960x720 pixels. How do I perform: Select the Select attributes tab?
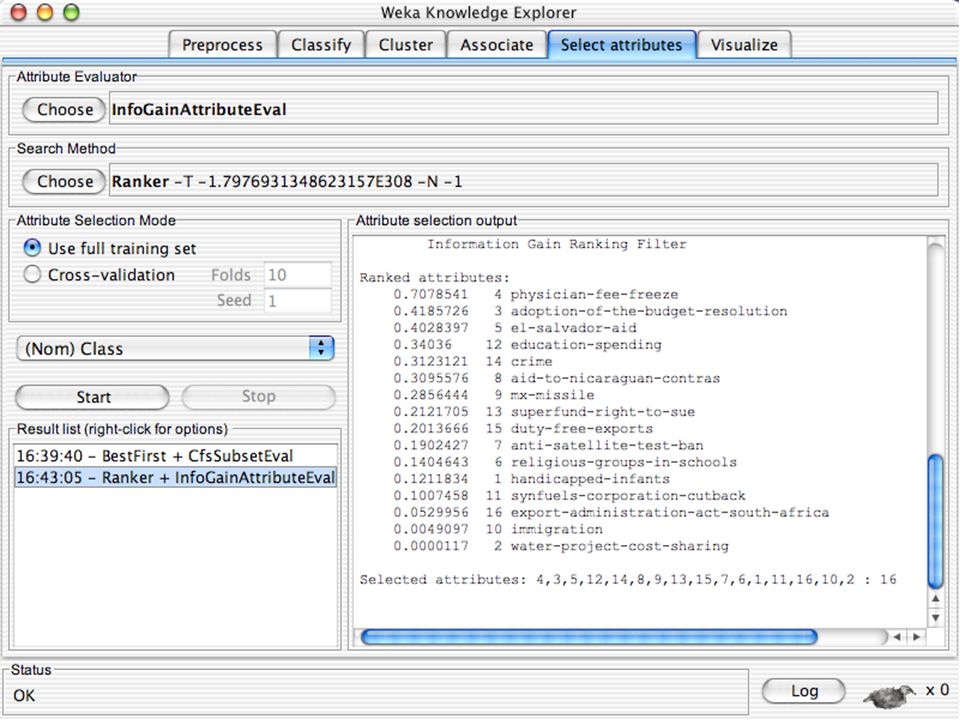coord(621,45)
